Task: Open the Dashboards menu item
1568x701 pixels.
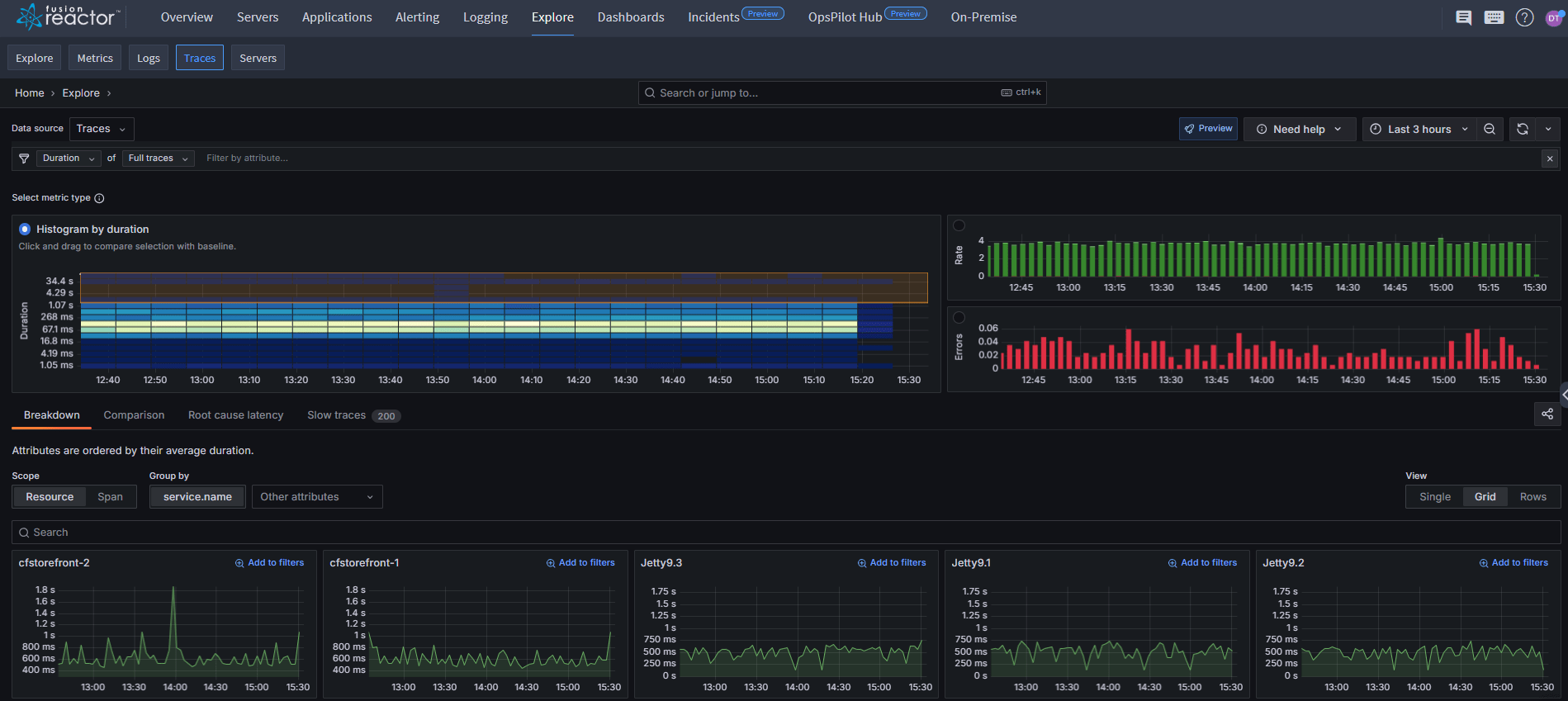Action: (631, 17)
